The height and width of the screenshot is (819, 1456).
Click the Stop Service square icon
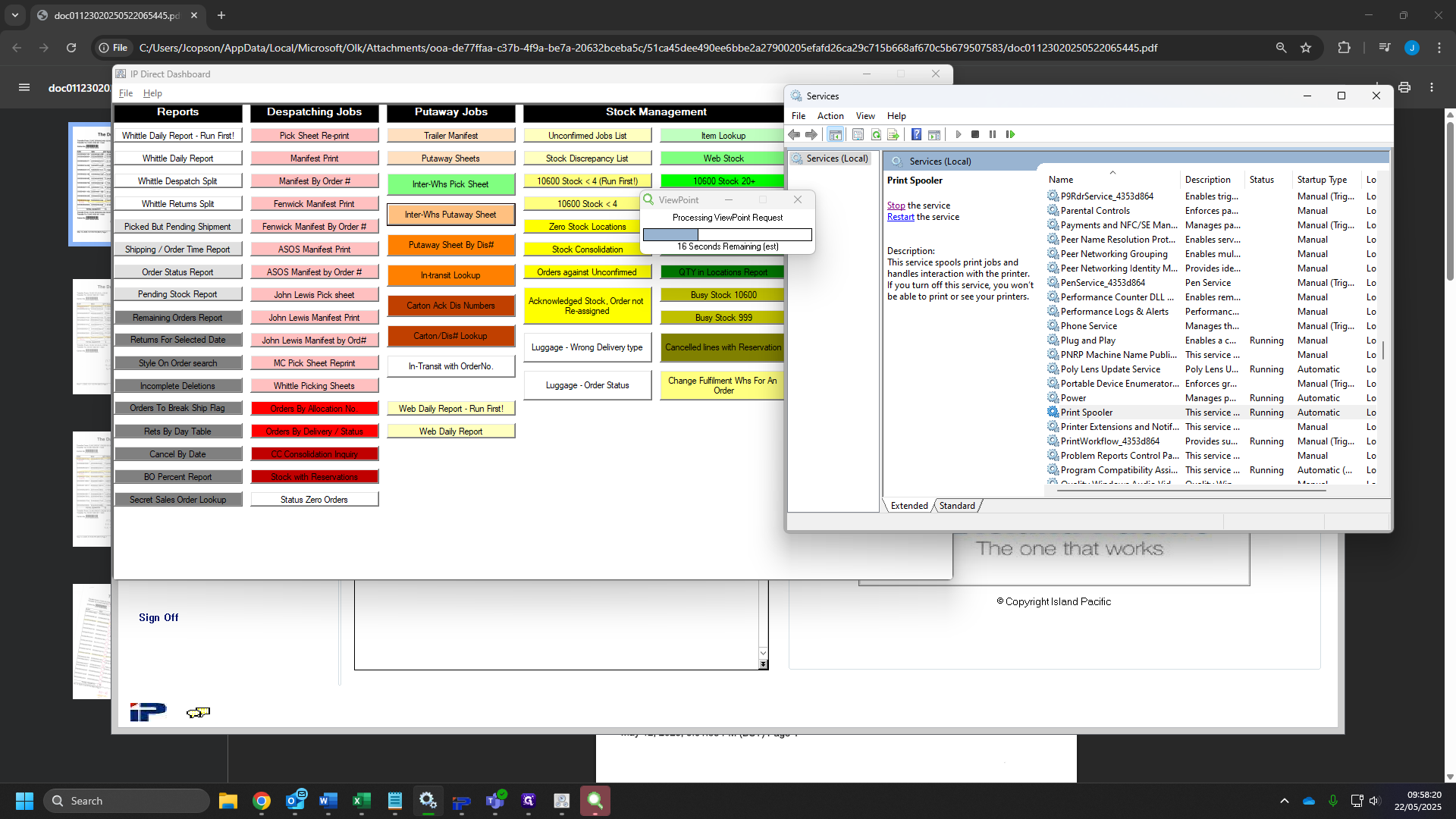pos(975,134)
